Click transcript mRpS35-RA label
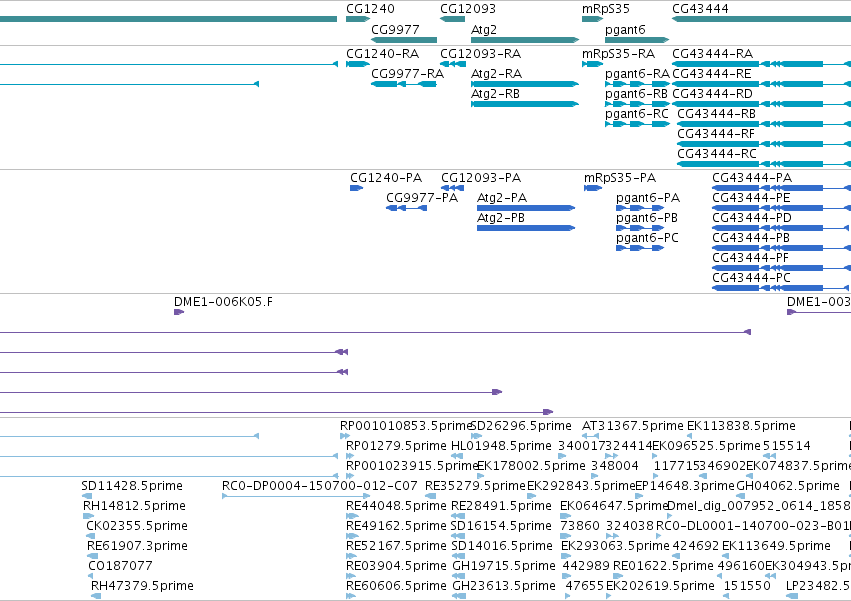Screen dimensions: 851x601 pos(618,54)
